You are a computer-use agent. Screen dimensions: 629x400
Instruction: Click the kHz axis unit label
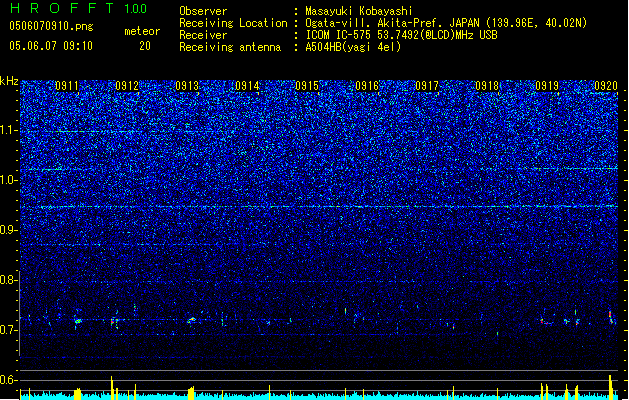9,81
